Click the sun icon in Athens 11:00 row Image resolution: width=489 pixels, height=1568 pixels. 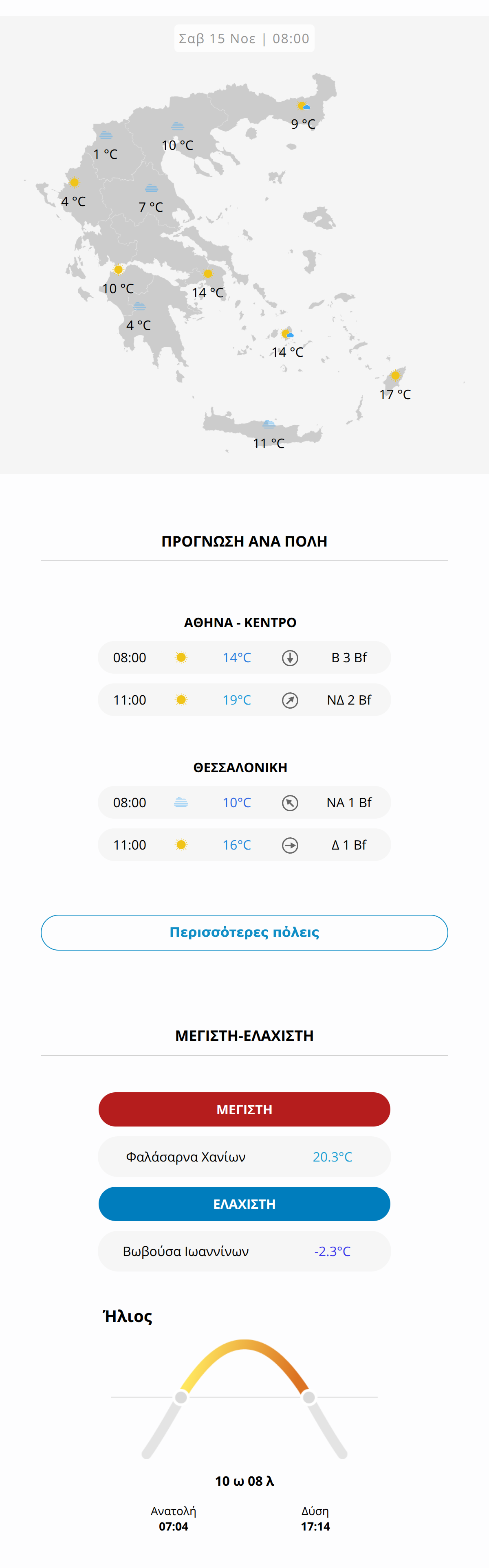pyautogui.click(x=181, y=700)
